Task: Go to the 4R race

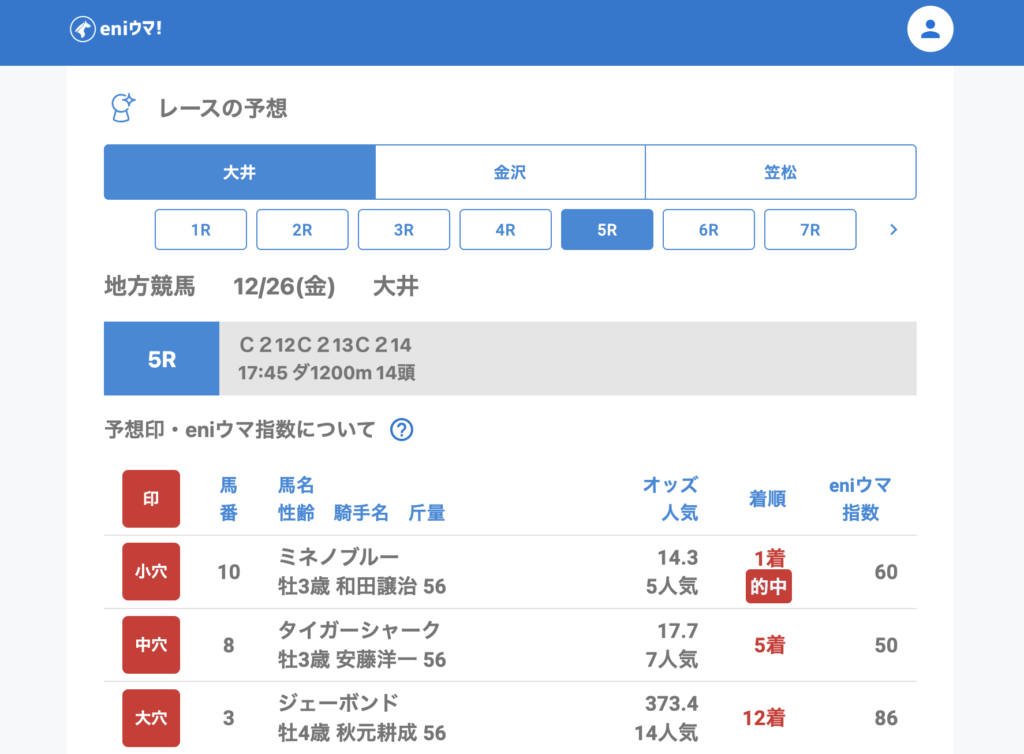Action: point(505,230)
